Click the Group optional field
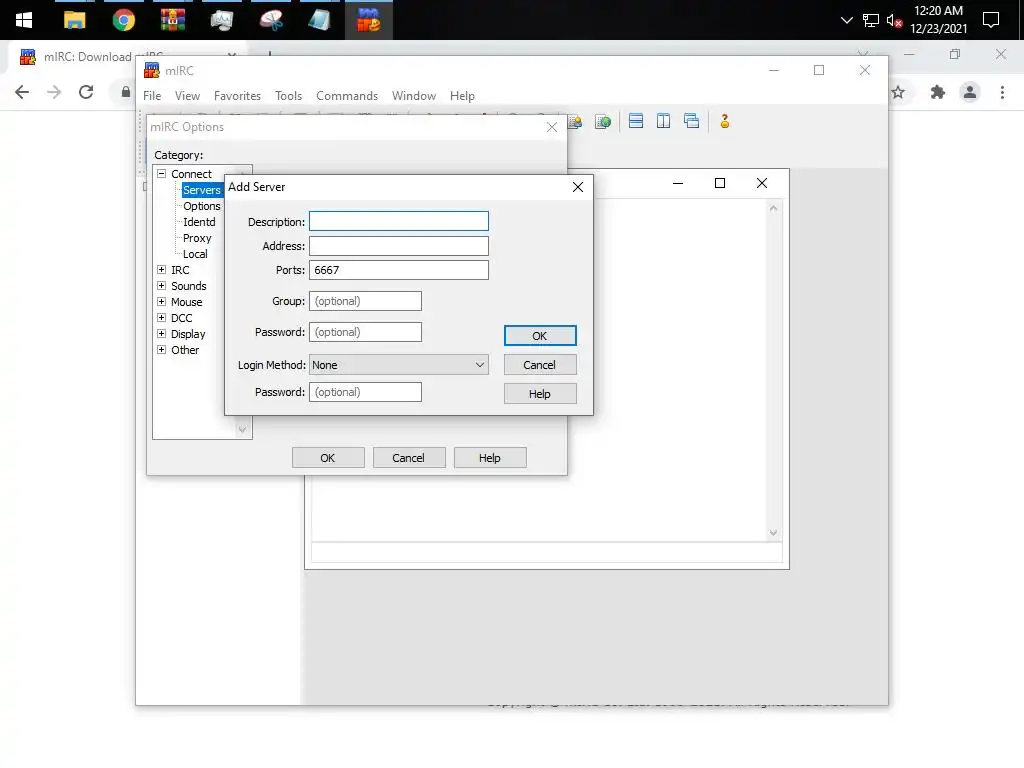Screen dimensions: 1024x768 click(x=365, y=301)
